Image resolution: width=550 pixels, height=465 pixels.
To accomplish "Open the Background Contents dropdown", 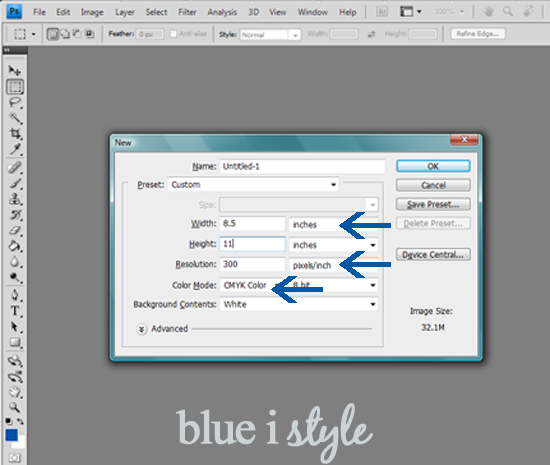I will [299, 304].
